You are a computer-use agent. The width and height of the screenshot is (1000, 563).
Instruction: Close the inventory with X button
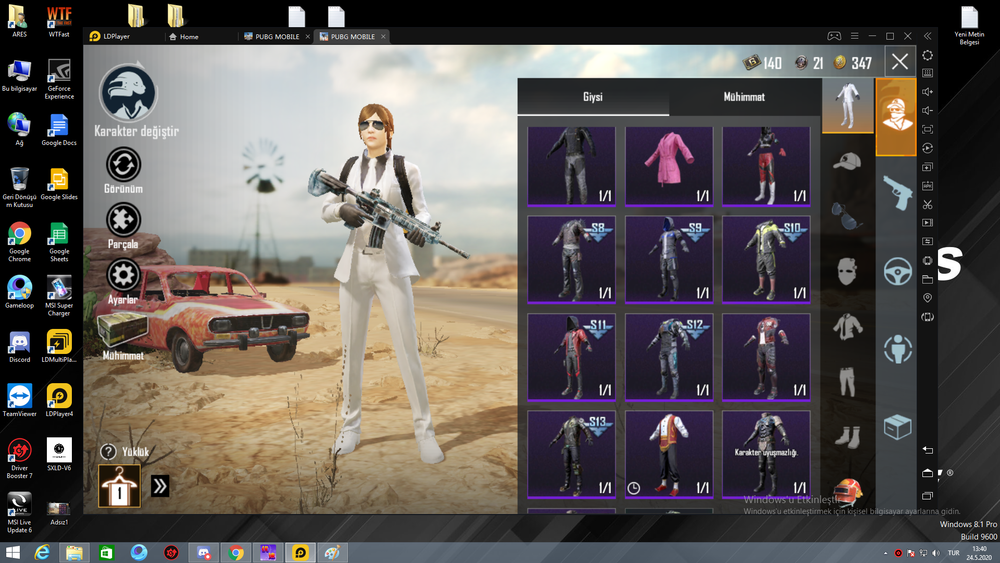900,62
